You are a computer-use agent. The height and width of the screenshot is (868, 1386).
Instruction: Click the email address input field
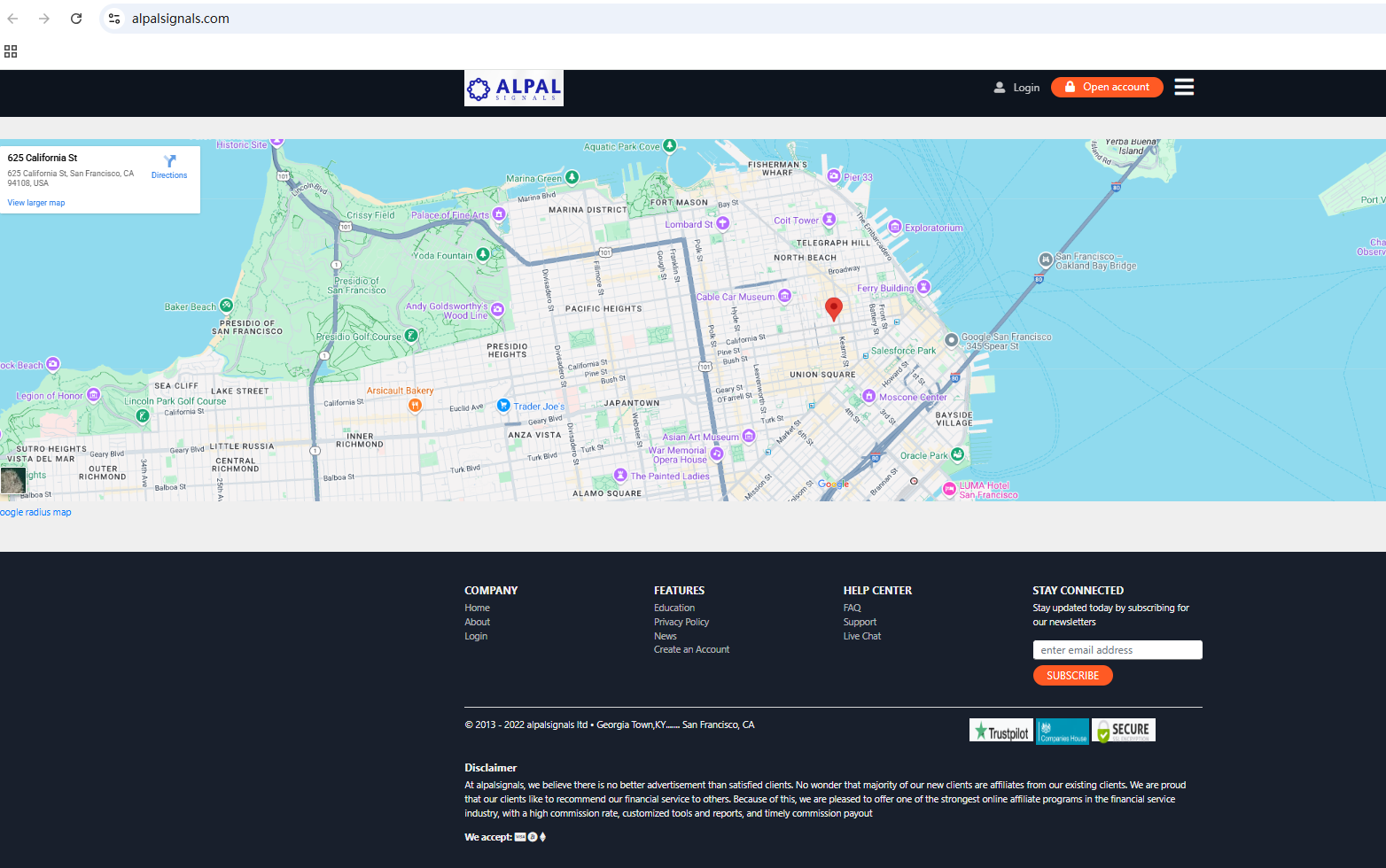pyautogui.click(x=1117, y=650)
